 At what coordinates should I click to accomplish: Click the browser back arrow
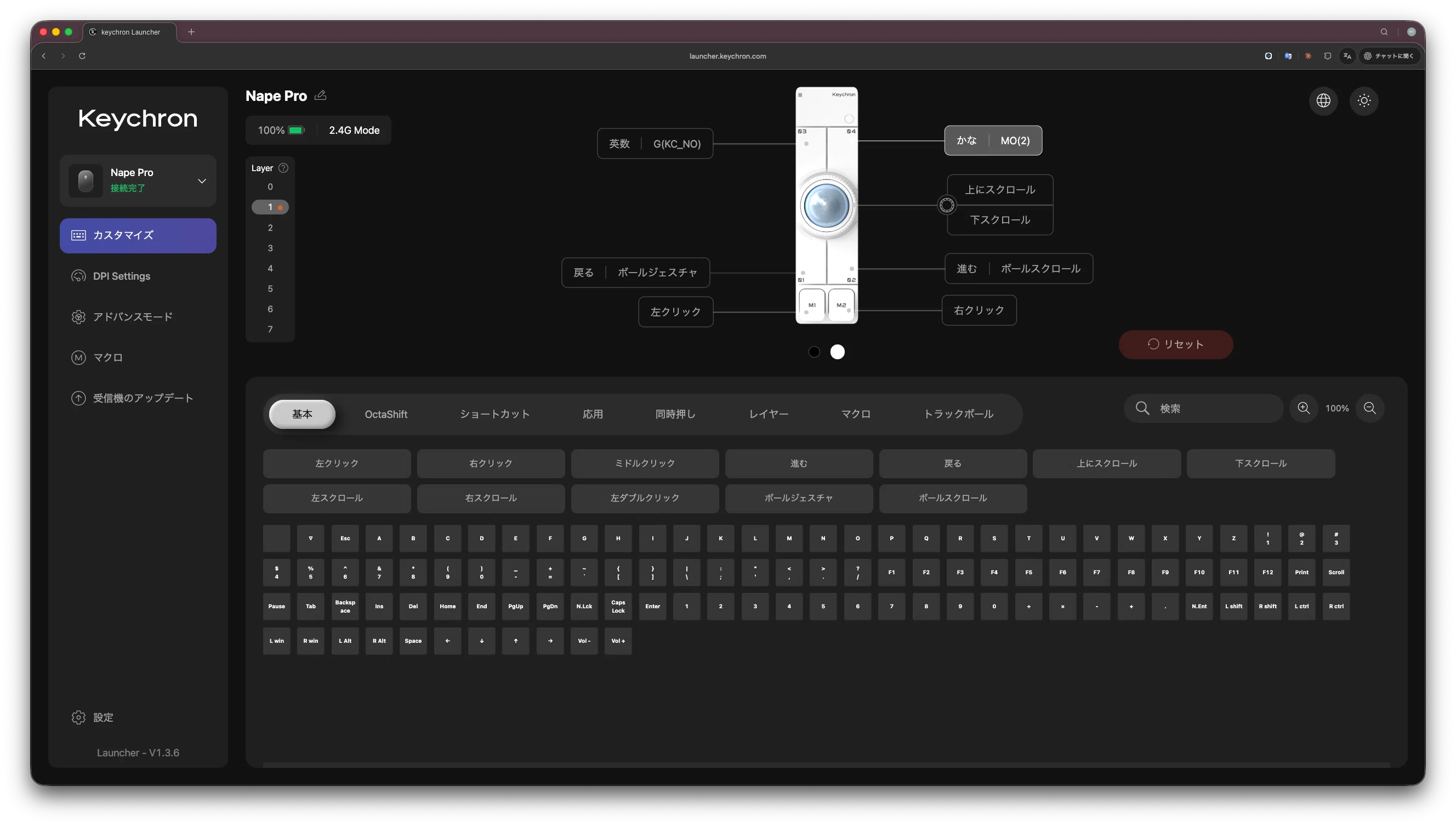(x=44, y=55)
